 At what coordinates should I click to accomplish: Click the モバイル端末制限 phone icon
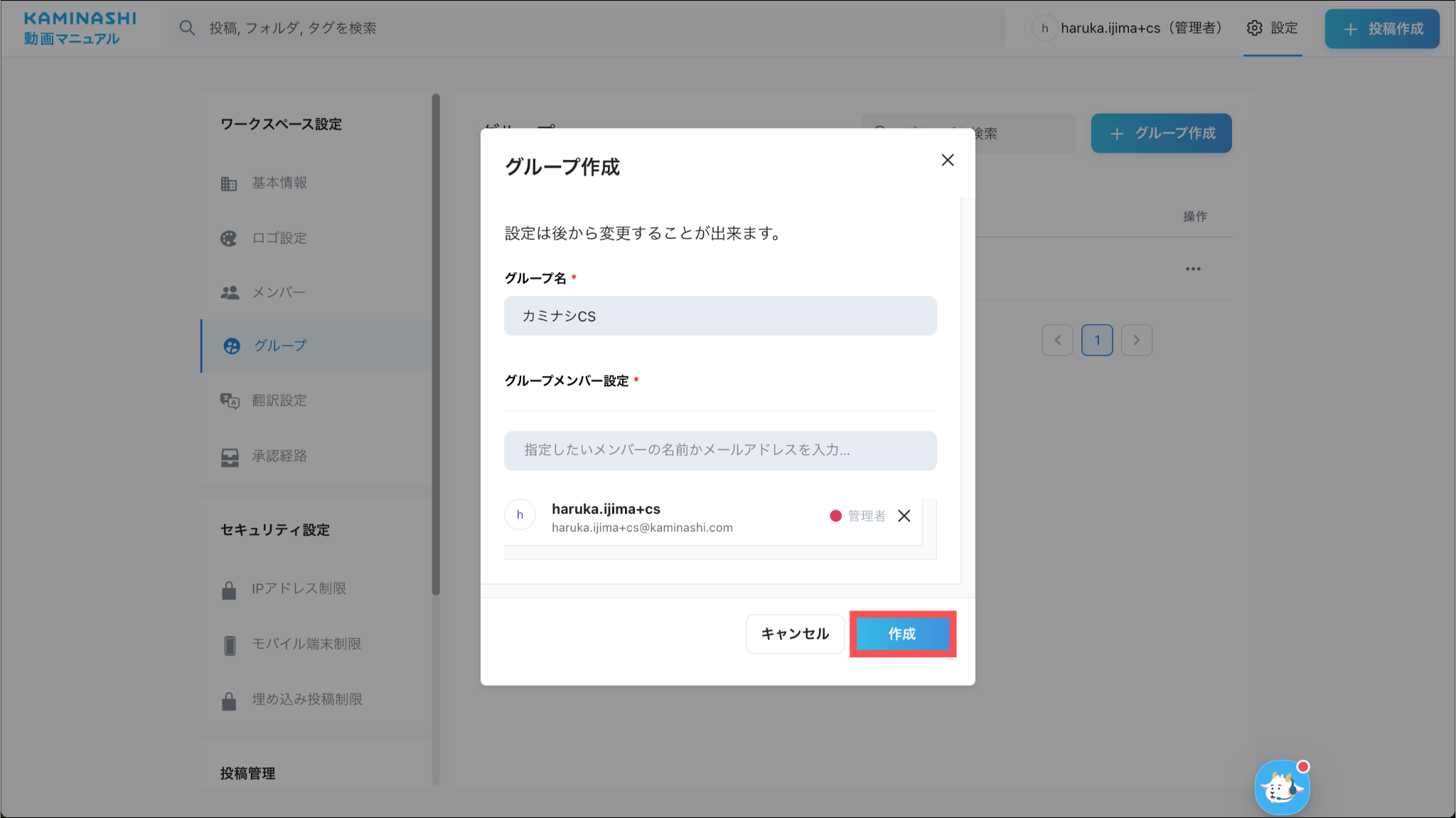click(x=230, y=645)
